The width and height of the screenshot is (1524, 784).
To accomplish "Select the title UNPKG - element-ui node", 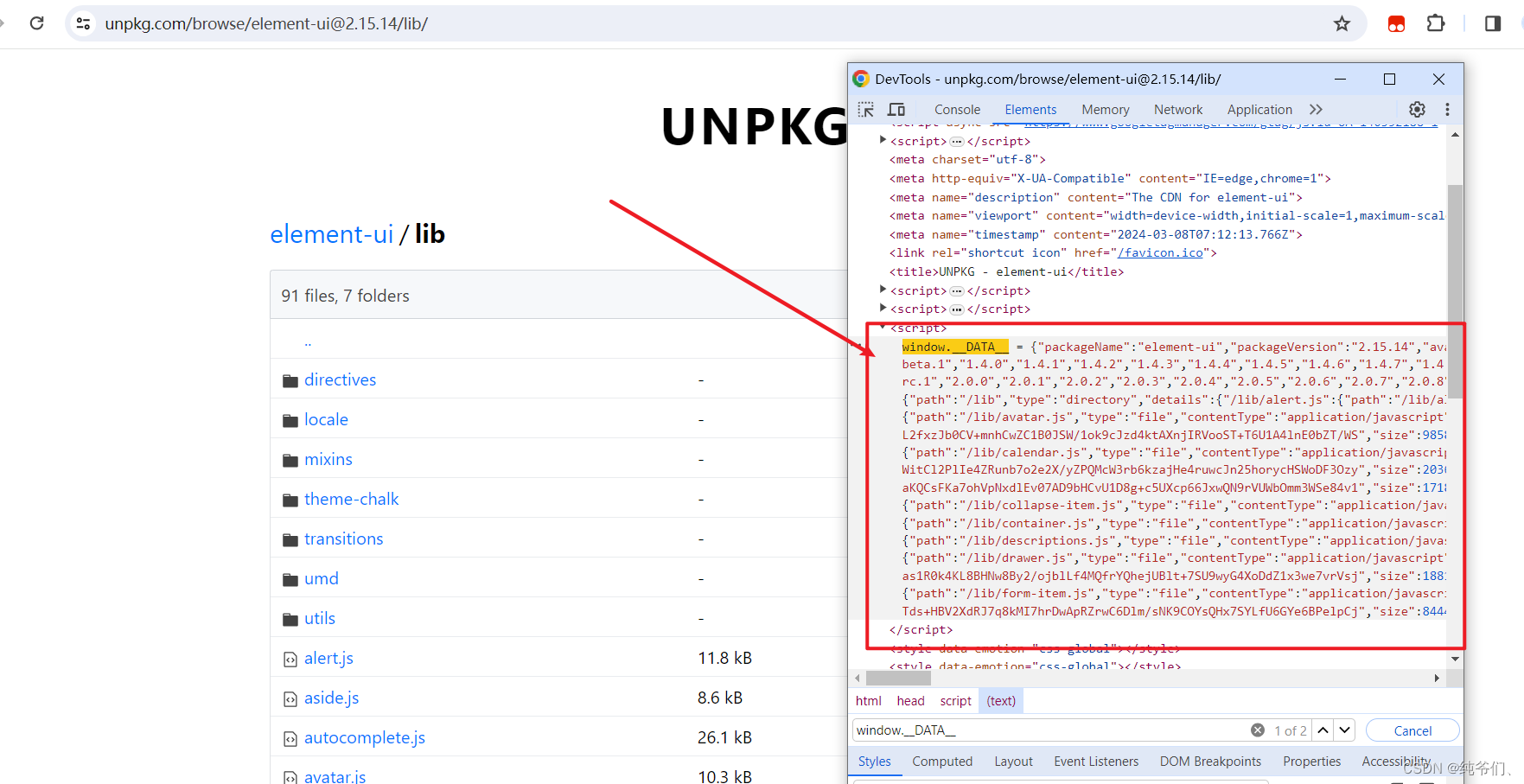I will [x=1007, y=271].
